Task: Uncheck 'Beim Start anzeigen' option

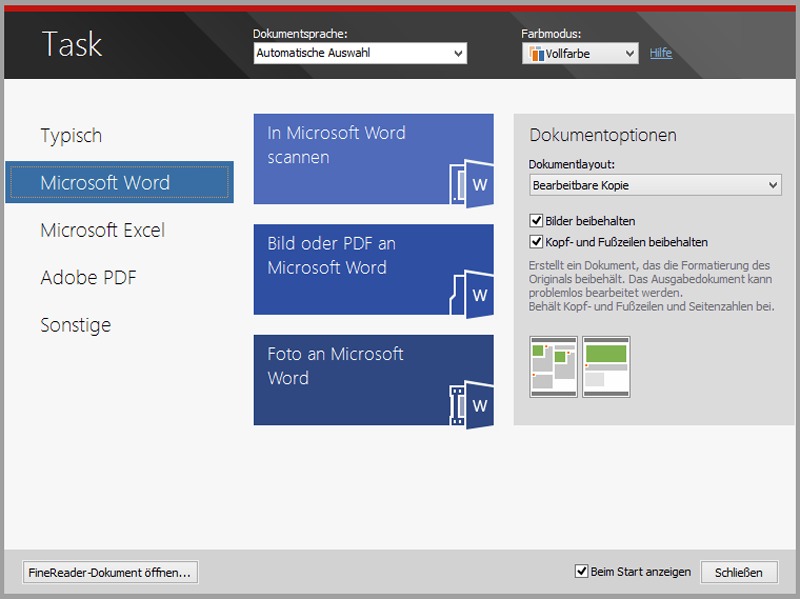Action: (x=581, y=572)
